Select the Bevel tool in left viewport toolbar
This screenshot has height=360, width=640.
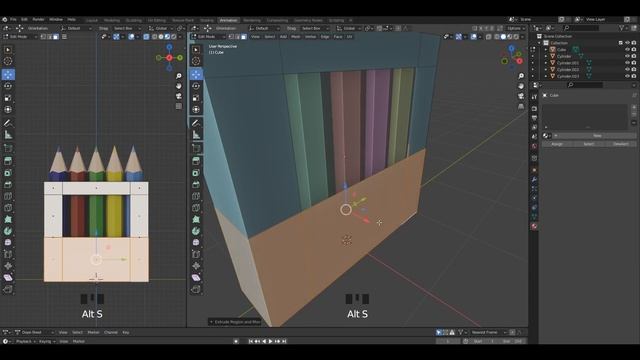coord(8,184)
